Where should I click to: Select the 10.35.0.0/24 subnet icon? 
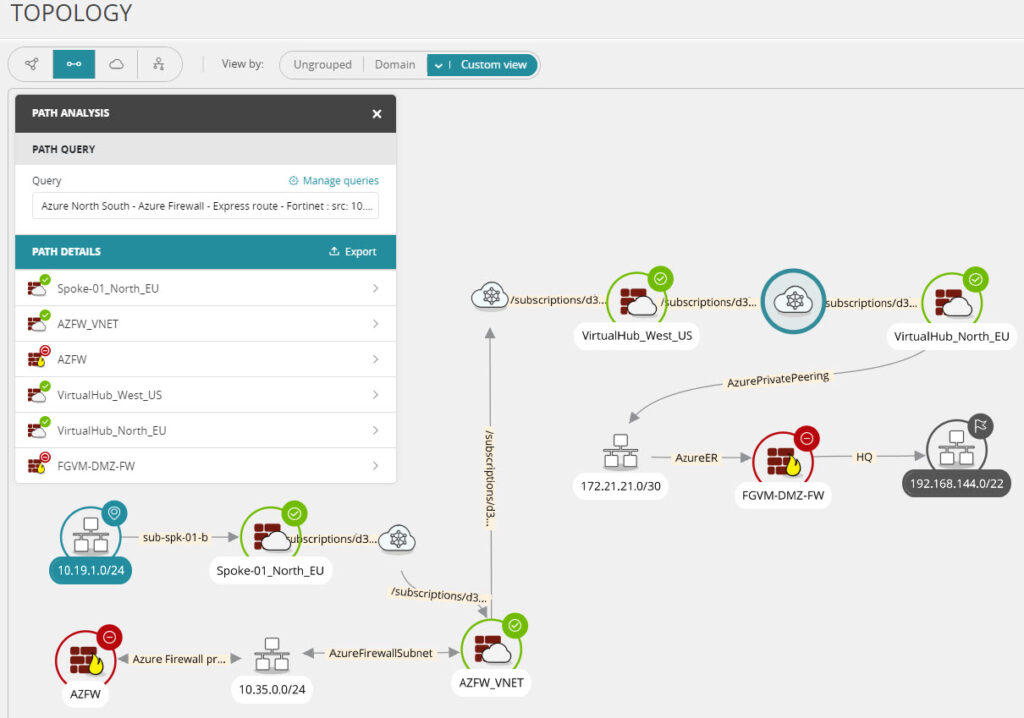[272, 658]
